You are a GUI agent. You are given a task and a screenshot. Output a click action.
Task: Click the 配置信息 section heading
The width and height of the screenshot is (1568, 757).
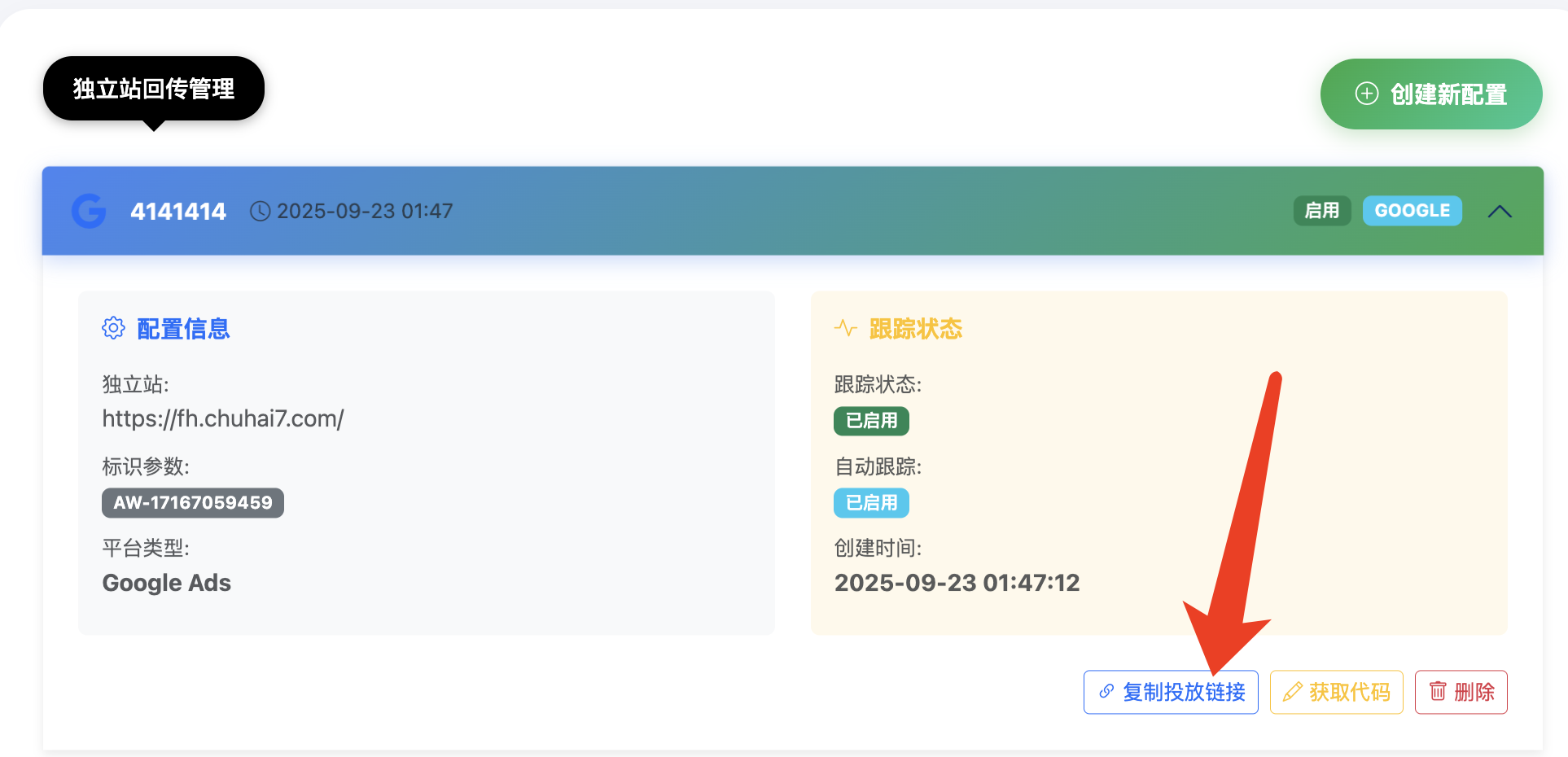tap(183, 329)
